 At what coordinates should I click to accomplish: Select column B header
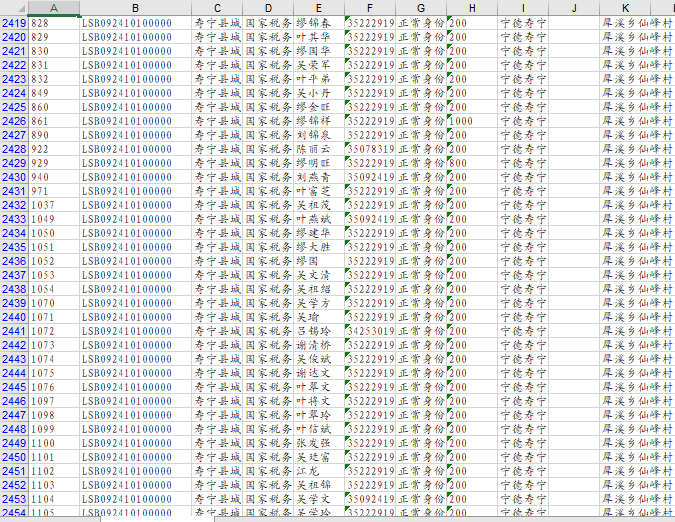point(135,8)
